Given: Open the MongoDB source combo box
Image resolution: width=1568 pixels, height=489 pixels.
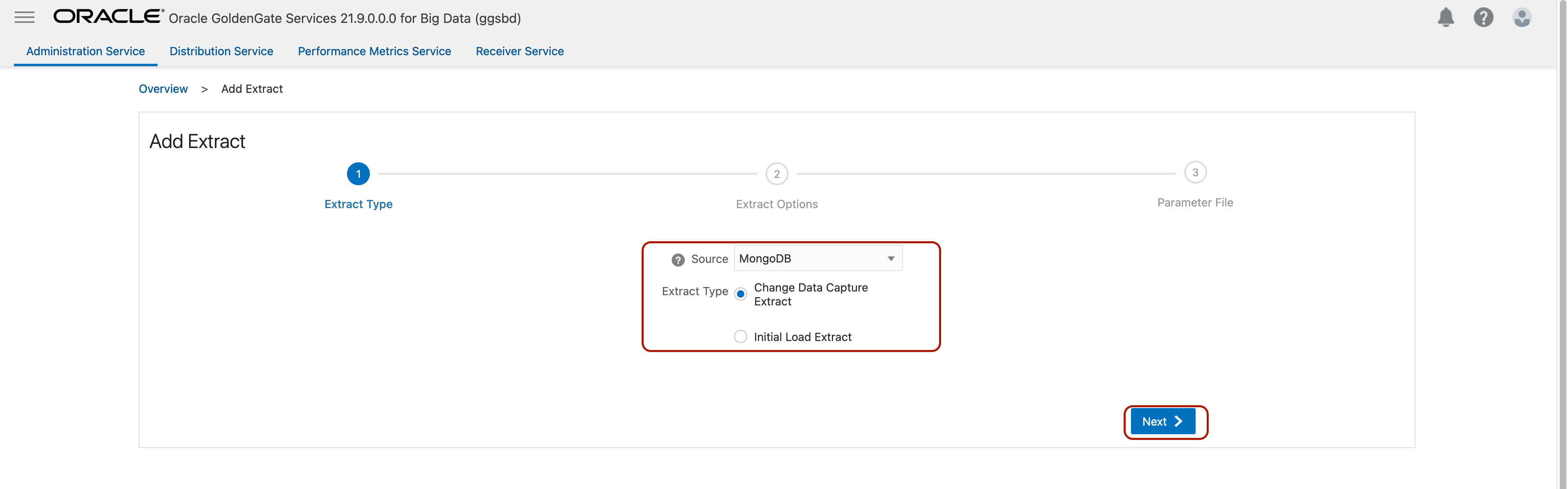Looking at the screenshot, I should coord(809,259).
